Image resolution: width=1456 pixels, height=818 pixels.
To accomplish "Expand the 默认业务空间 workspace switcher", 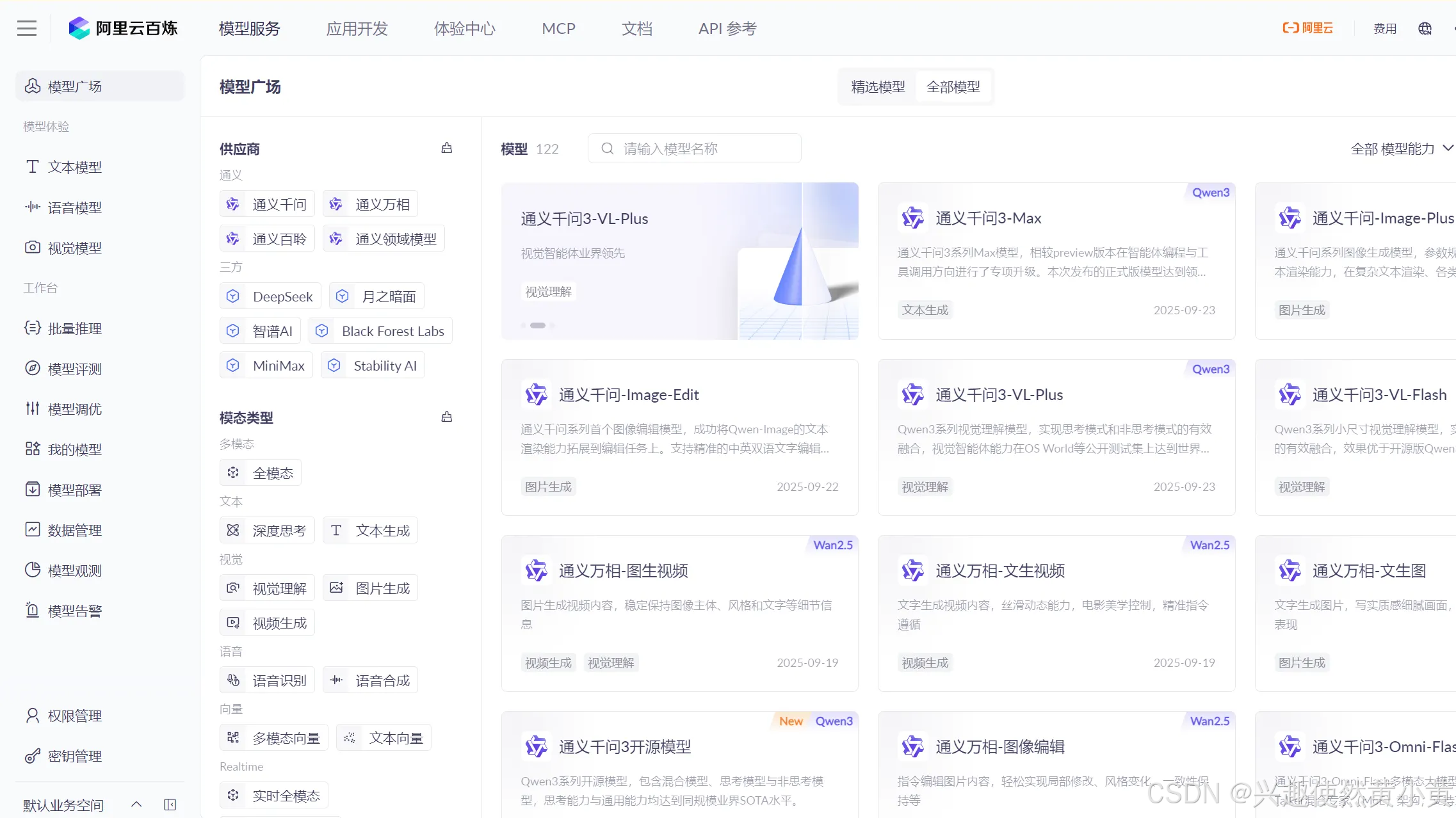I will pos(136,804).
